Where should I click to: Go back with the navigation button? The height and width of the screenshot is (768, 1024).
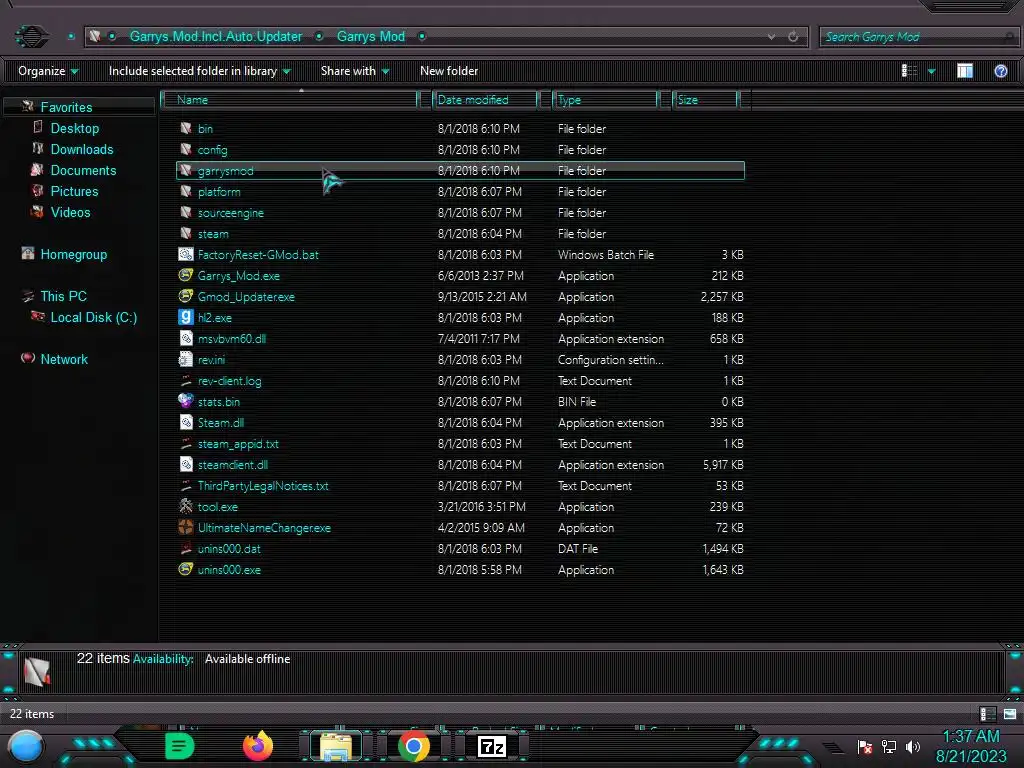click(31, 36)
